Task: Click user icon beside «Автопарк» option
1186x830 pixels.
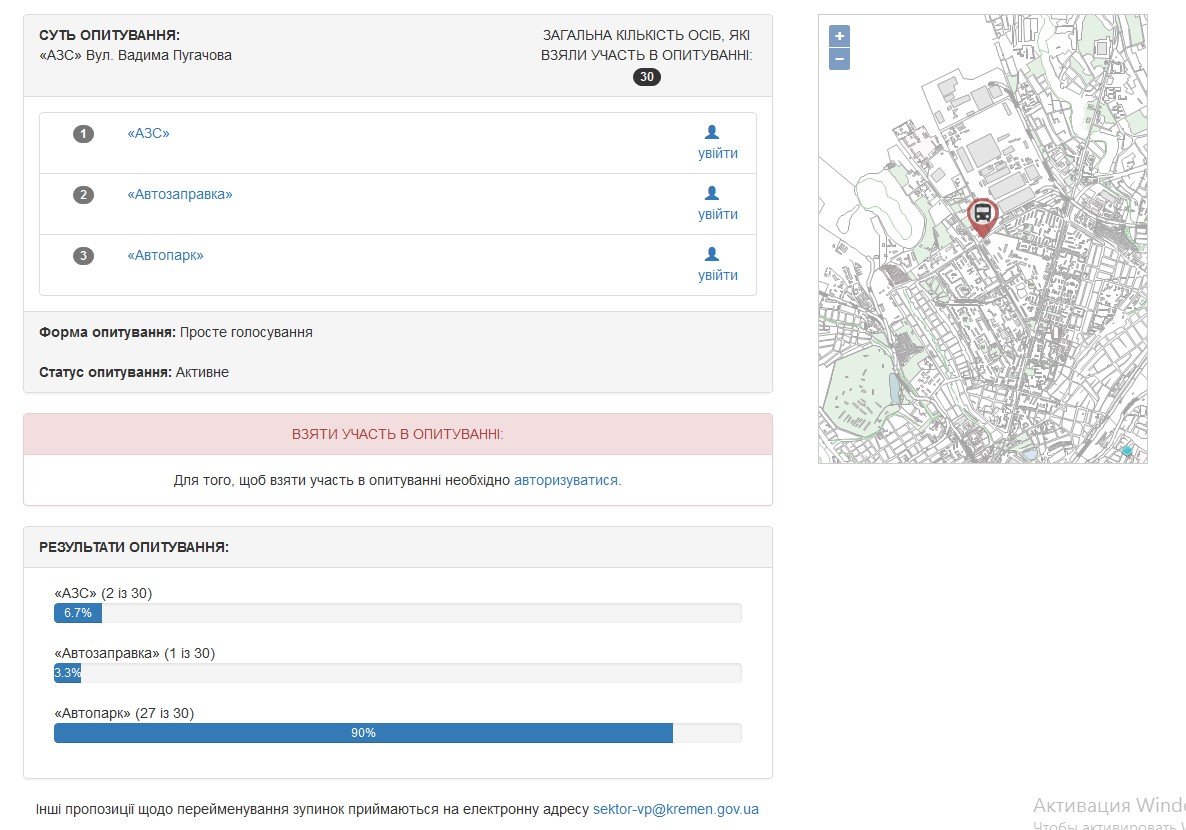Action: 712,254
